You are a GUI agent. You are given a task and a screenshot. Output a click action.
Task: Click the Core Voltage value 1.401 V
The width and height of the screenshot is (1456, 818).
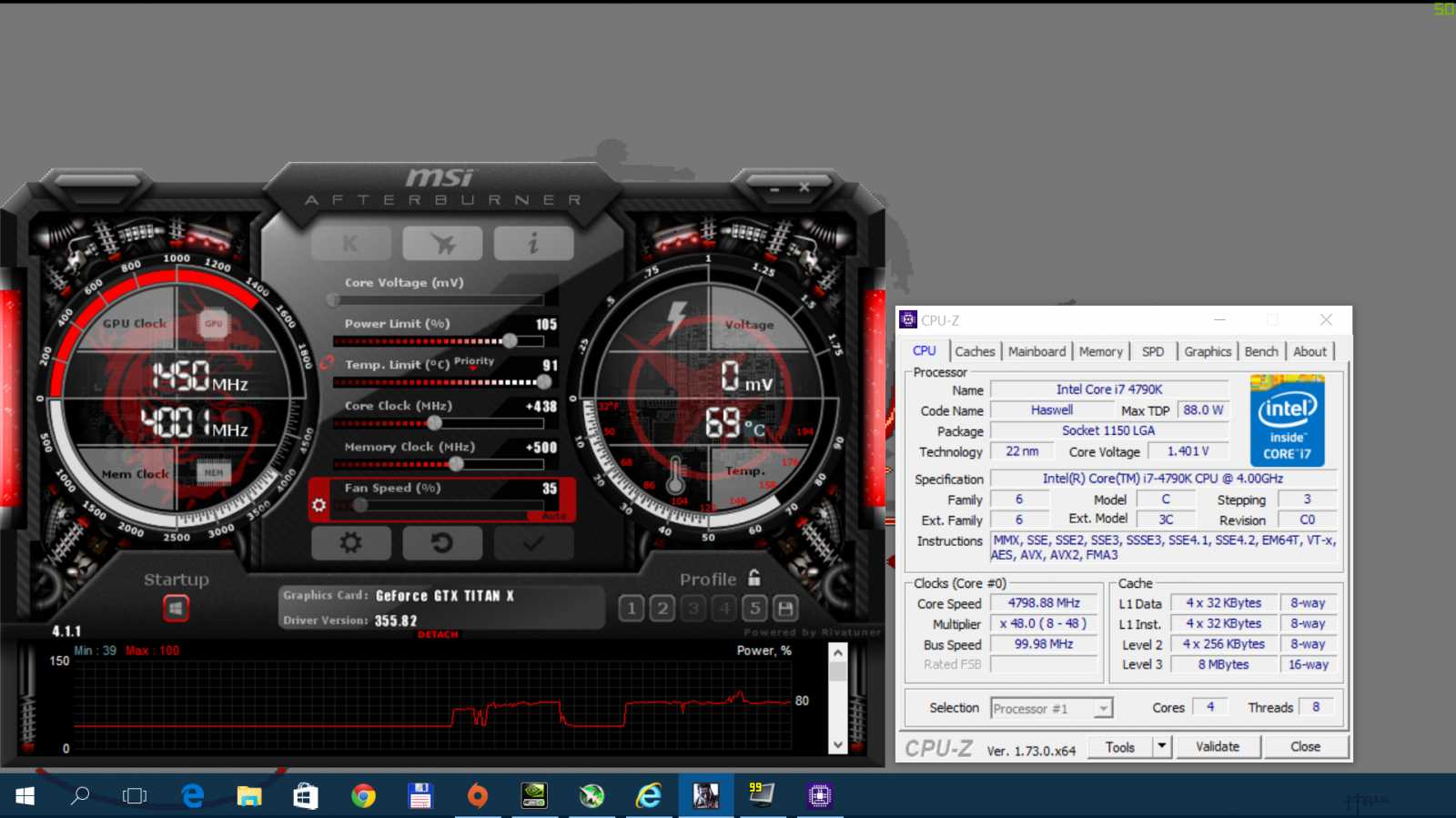click(1188, 451)
